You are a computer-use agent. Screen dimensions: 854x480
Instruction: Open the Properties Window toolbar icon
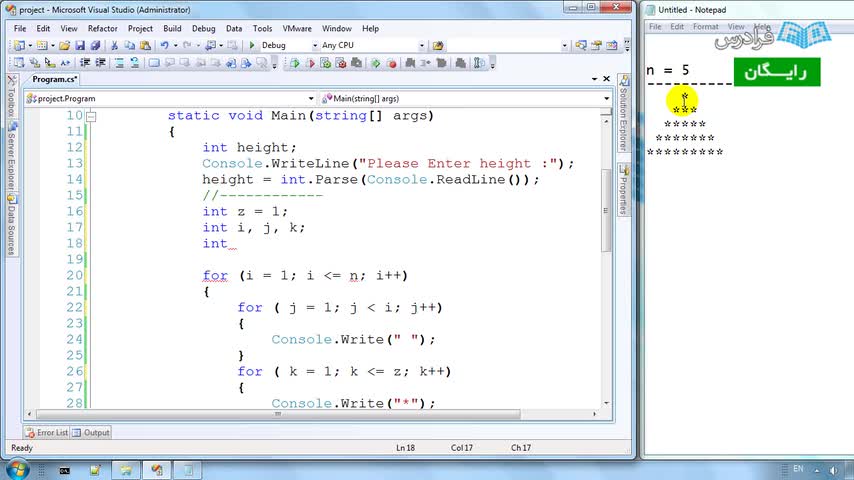[596, 46]
